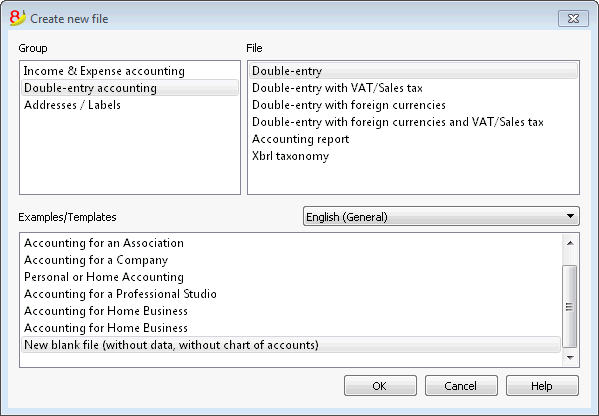Select New blank file template
Screen dimensions: 599x416
click(x=291, y=345)
